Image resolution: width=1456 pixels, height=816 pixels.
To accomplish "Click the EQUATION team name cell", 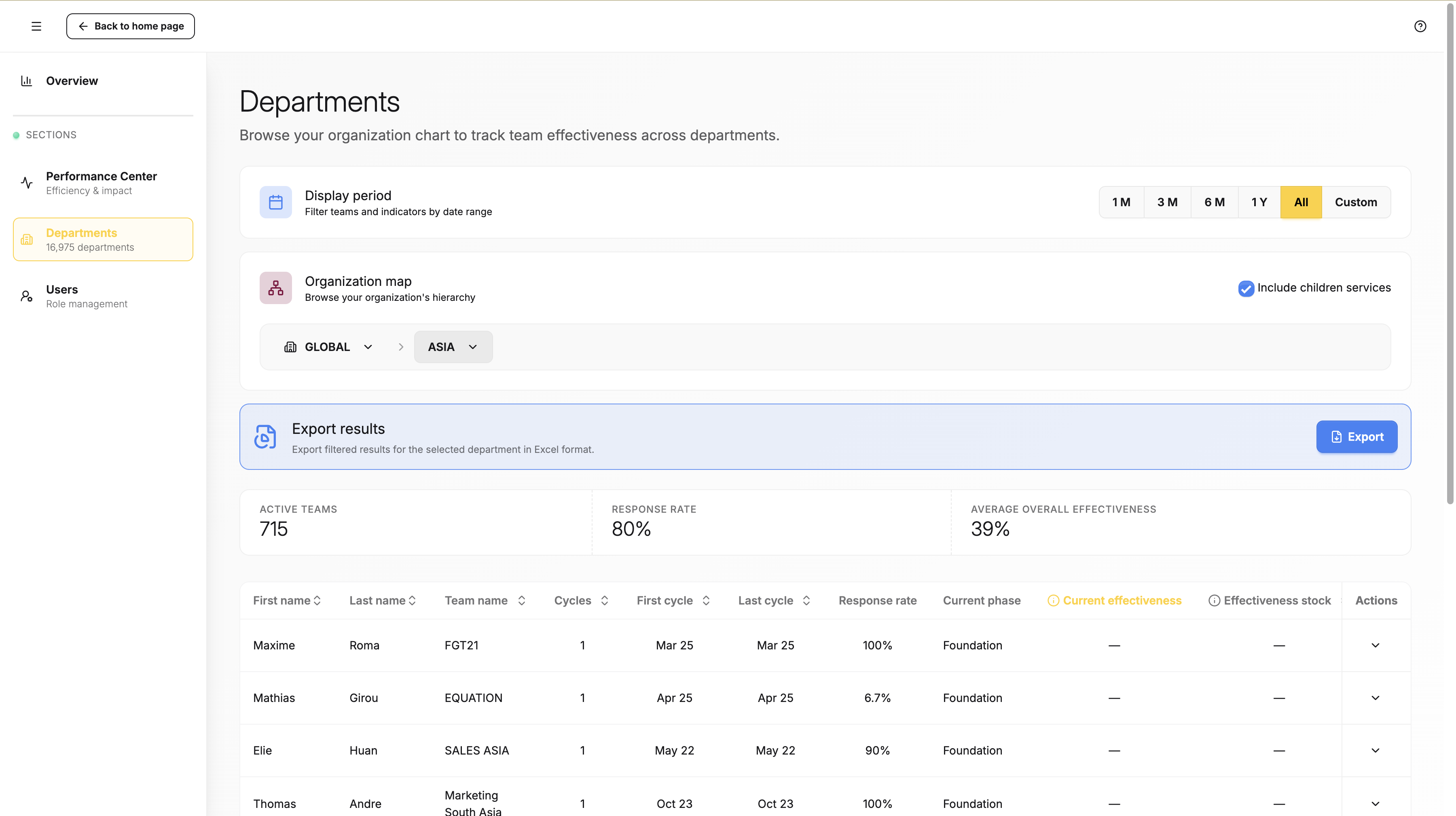I will click(473, 698).
